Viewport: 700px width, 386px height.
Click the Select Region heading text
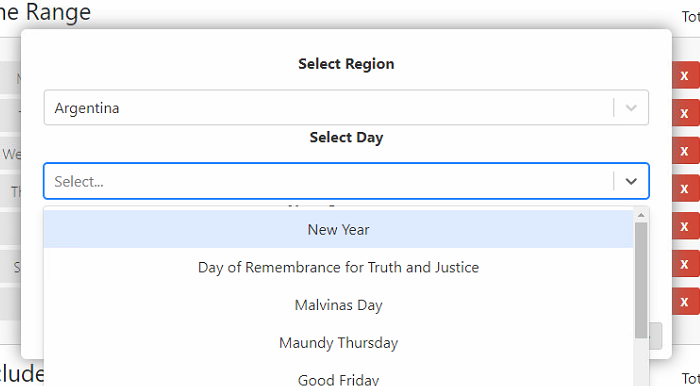[346, 64]
